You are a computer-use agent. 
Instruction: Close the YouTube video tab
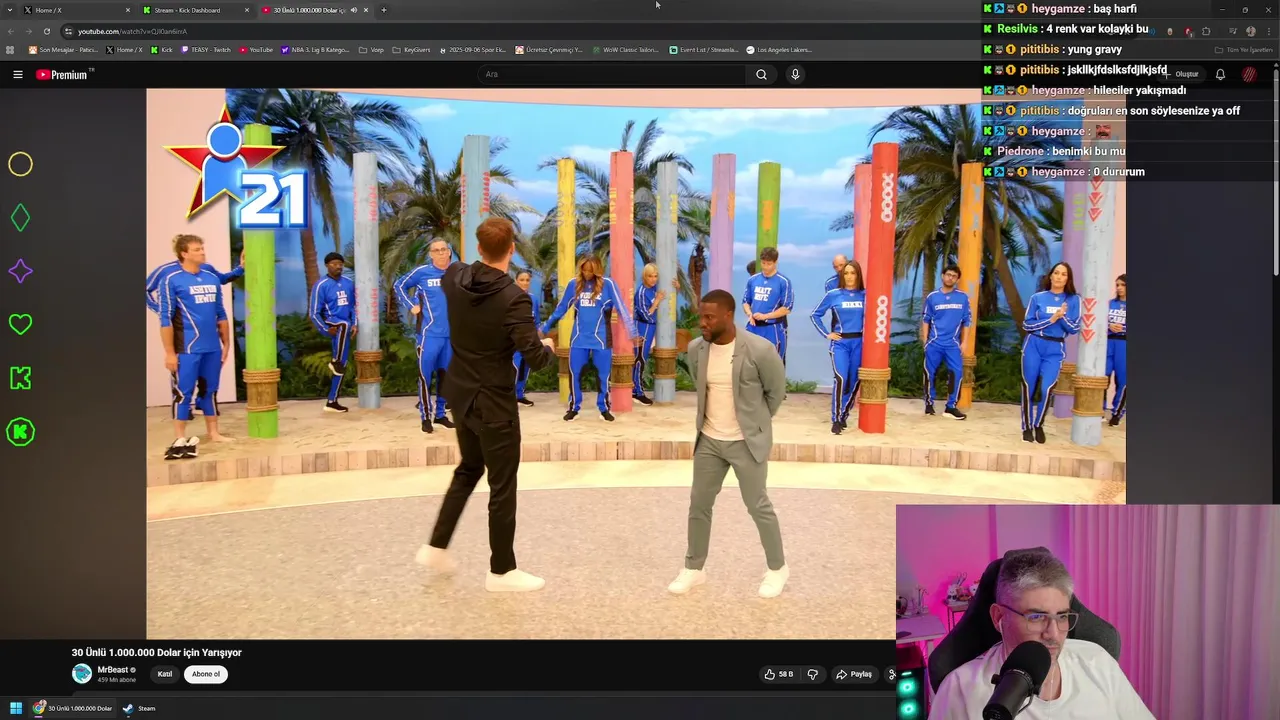pos(366,10)
